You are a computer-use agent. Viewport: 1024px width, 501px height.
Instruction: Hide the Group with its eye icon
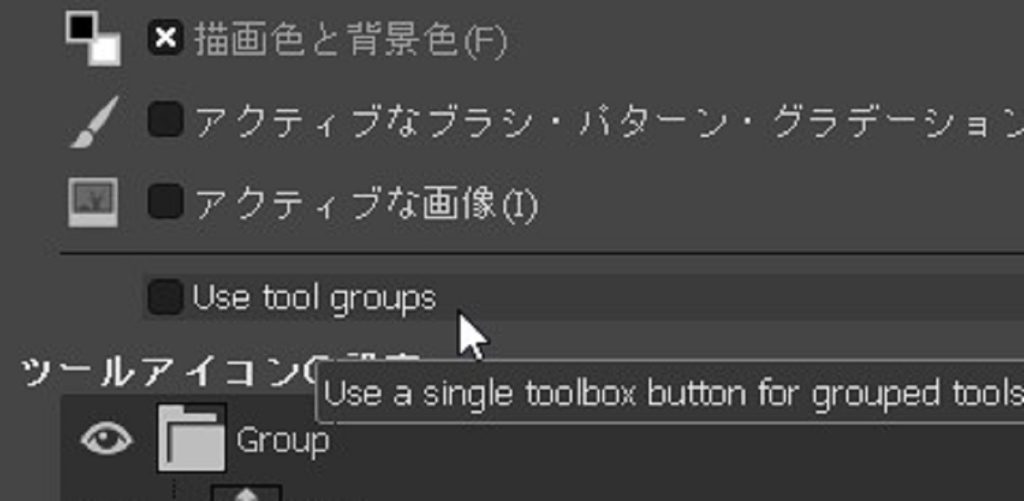pos(106,439)
